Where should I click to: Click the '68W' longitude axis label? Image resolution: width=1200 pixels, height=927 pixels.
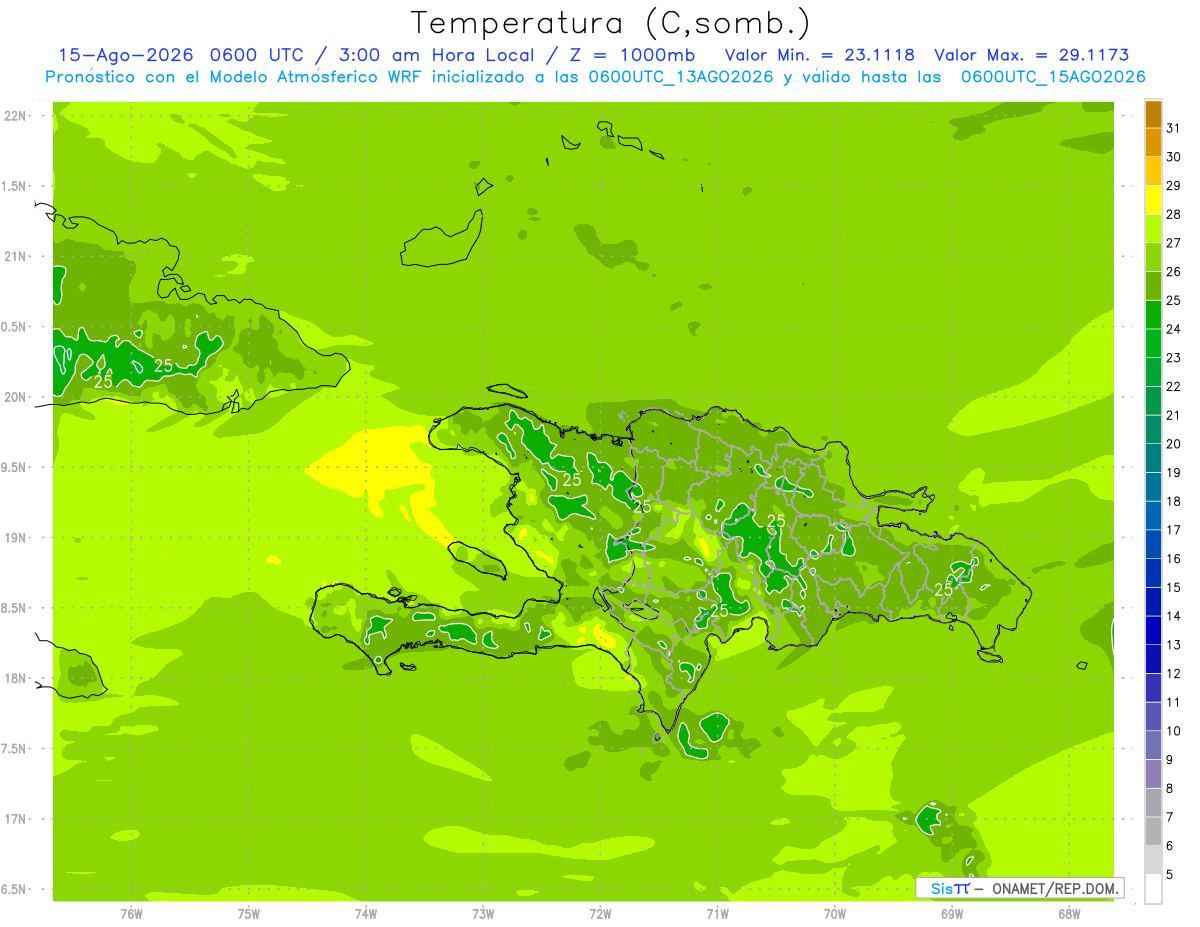tap(1069, 913)
